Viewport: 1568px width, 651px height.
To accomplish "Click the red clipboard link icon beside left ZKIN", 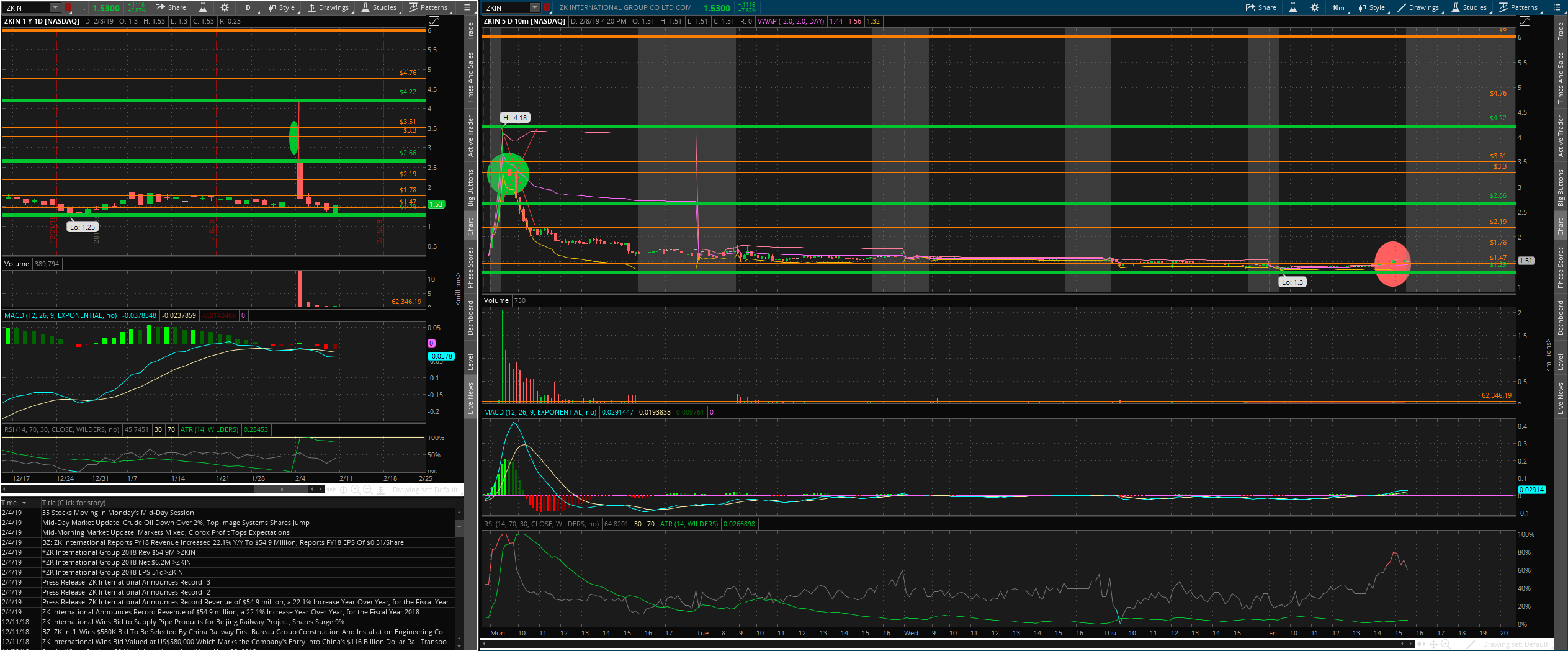I will click(x=67, y=7).
